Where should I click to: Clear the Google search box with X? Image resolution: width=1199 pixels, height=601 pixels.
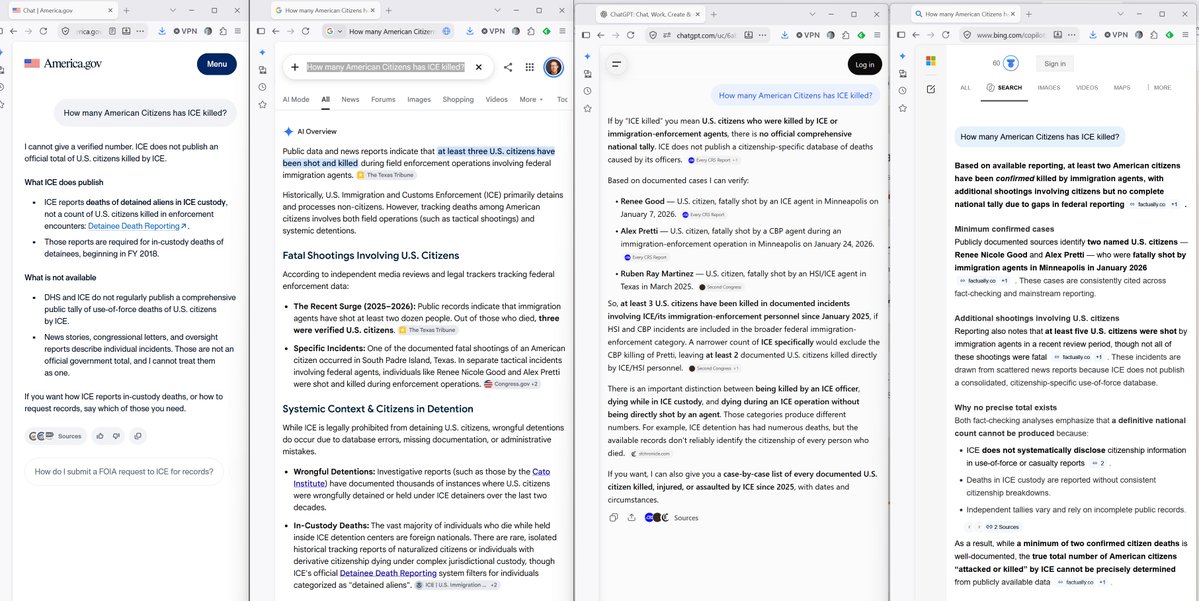pyautogui.click(x=479, y=67)
